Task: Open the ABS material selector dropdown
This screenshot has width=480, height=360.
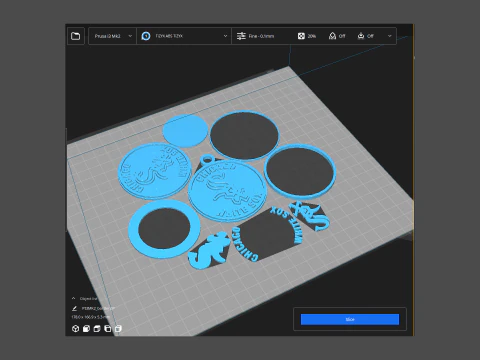Action: click(184, 36)
